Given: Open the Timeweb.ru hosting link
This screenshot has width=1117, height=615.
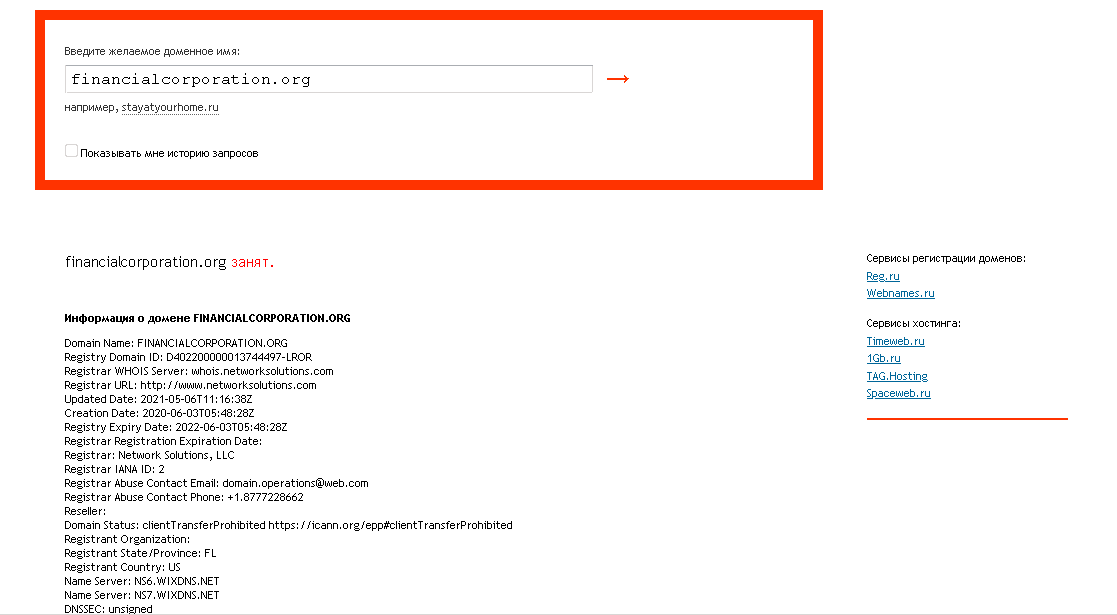Looking at the screenshot, I should pos(895,341).
